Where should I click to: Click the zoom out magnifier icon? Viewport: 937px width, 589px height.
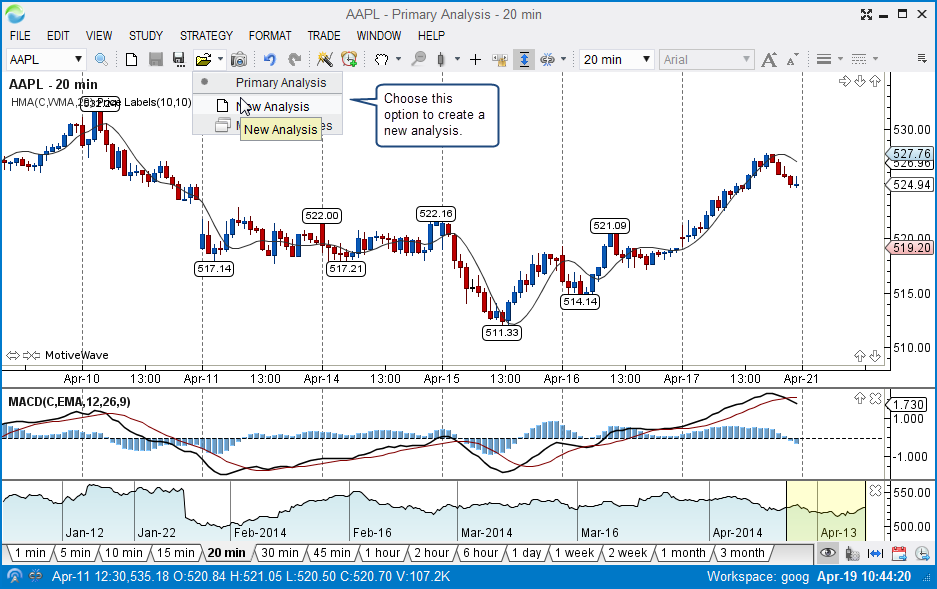pos(419,59)
